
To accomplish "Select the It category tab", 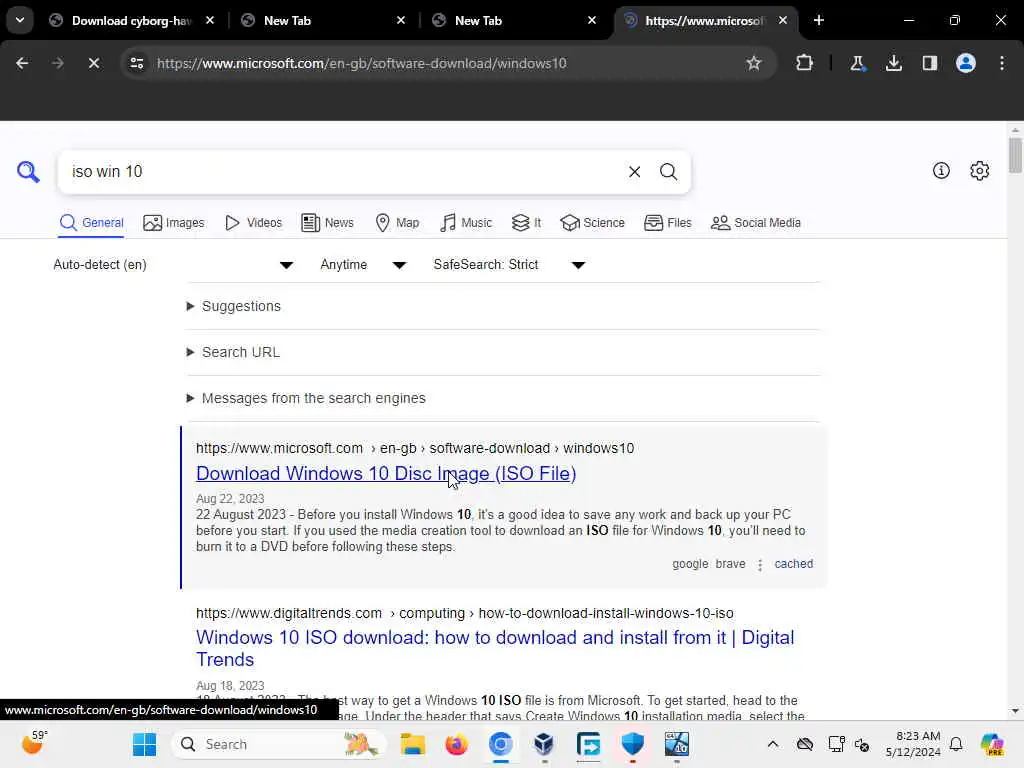I will (x=526, y=223).
